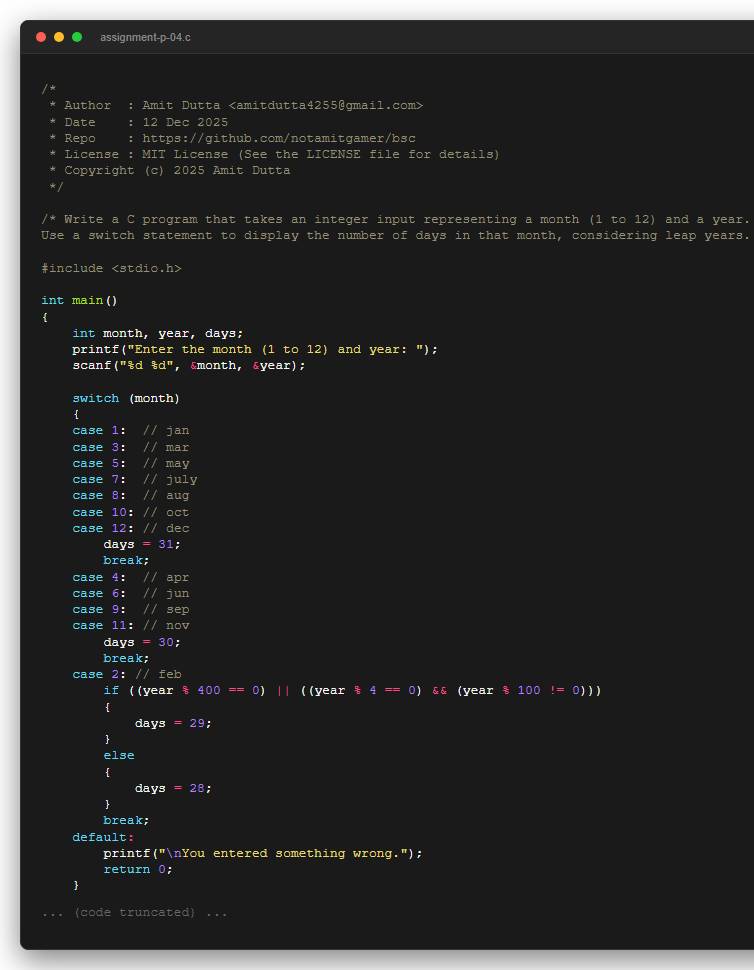Click the 'Write a C program' comment line
The width and height of the screenshot is (754, 970).
(396, 219)
